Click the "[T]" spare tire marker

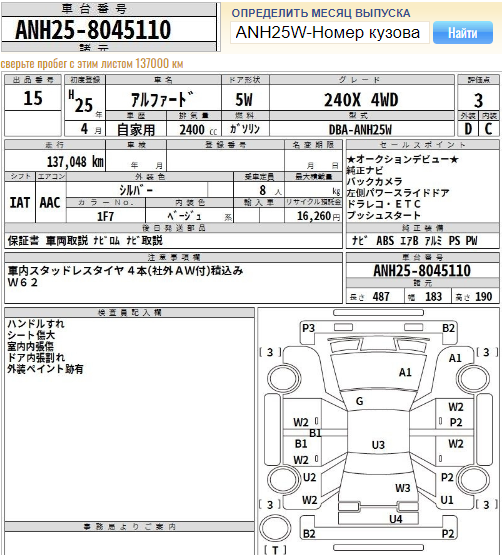275,550
